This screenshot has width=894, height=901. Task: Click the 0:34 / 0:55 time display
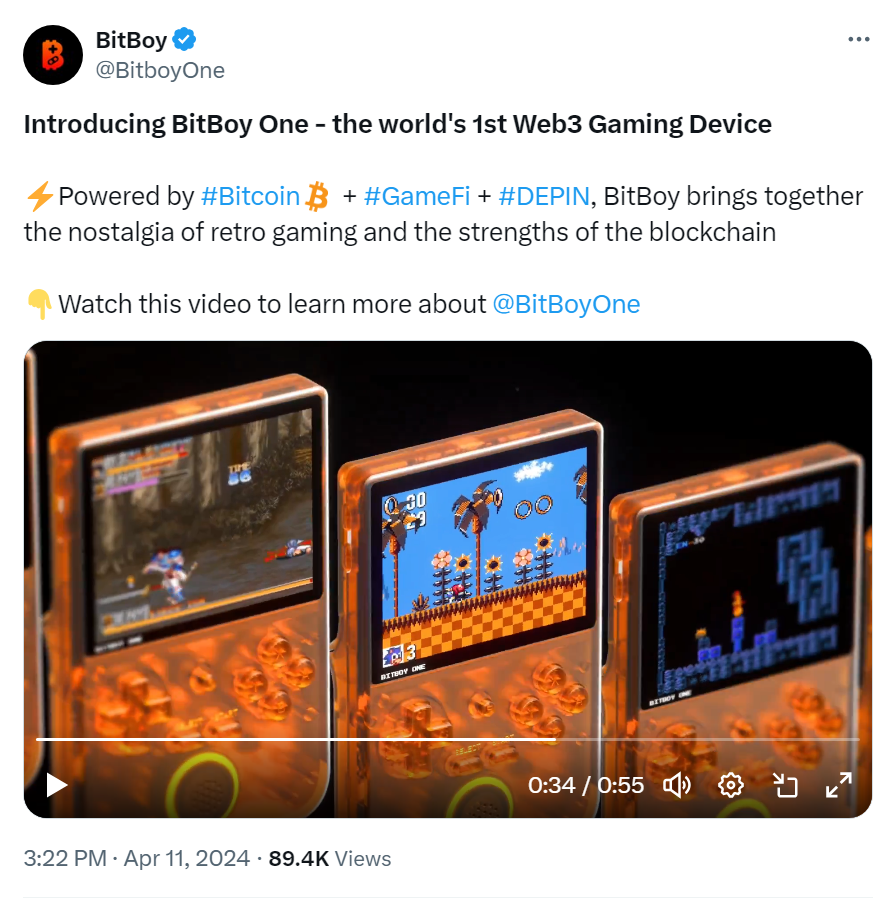(x=586, y=785)
